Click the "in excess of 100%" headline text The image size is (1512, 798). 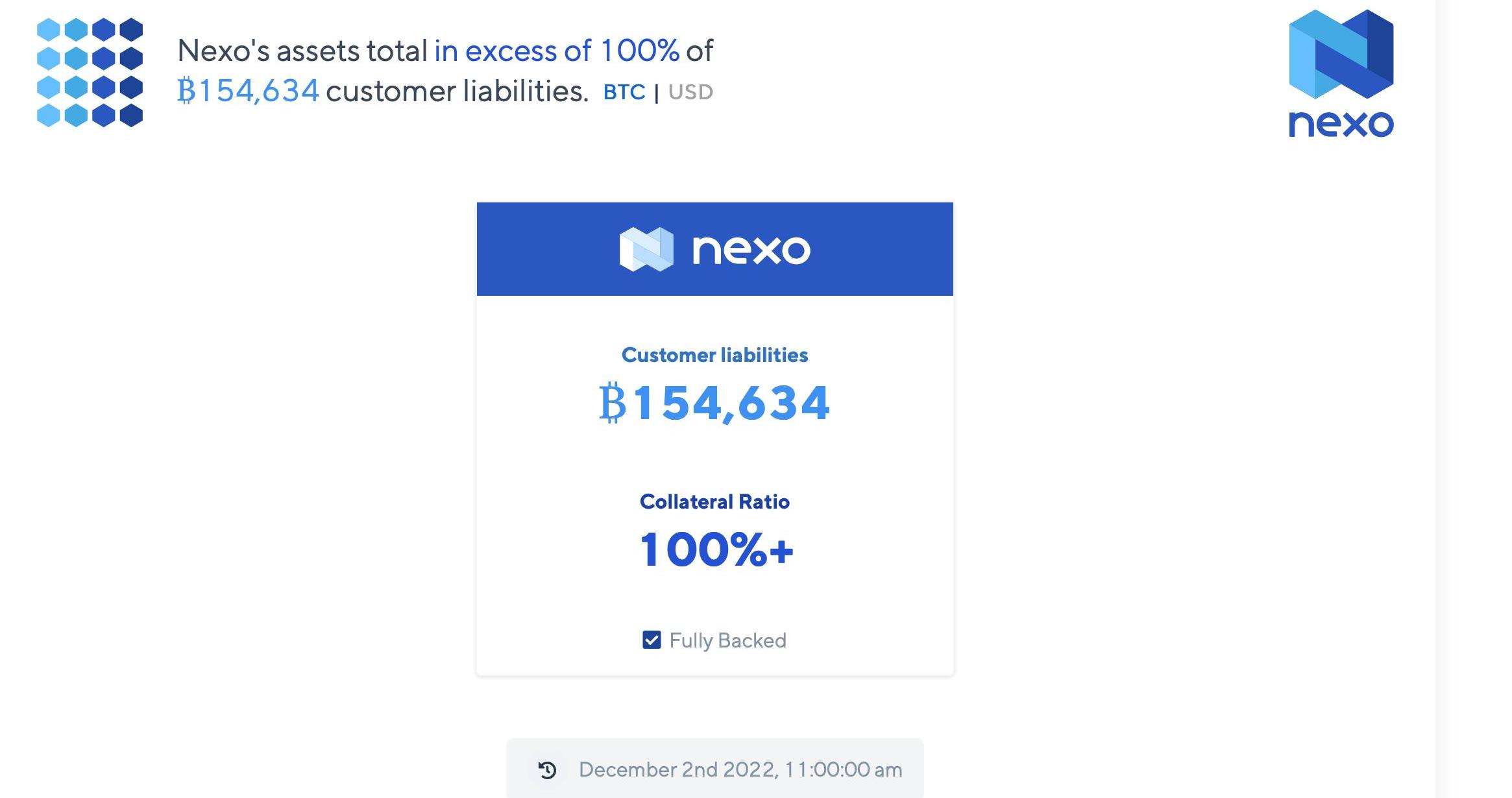556,51
